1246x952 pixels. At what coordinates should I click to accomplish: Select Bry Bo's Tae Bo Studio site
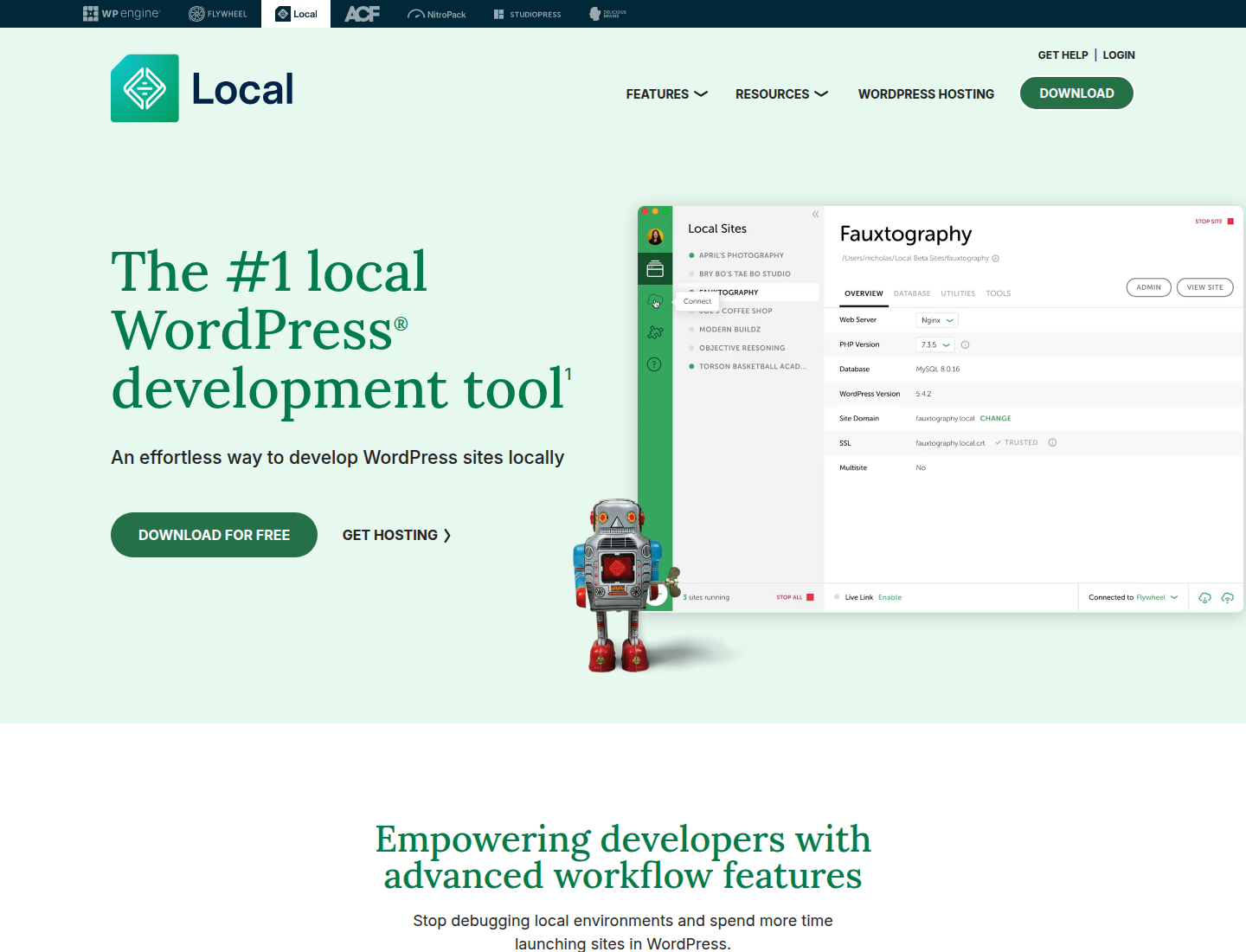(x=746, y=273)
